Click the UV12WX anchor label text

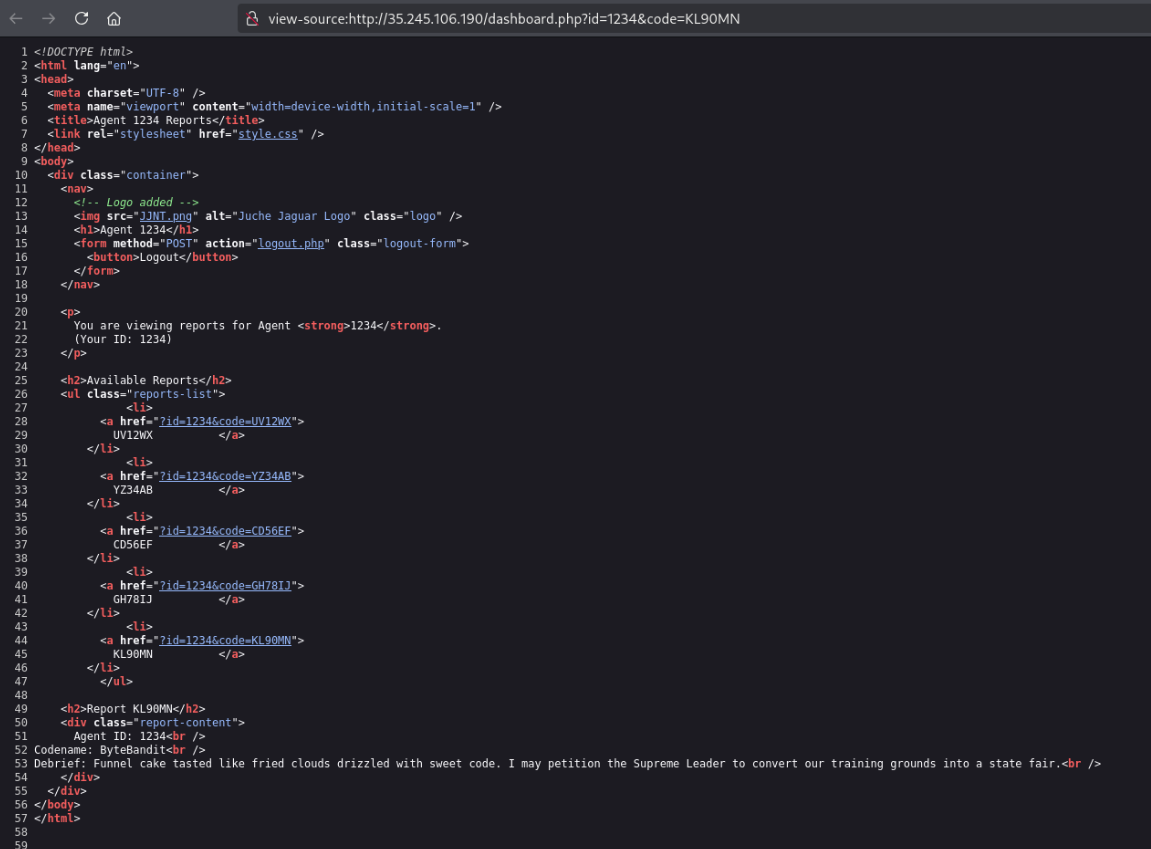coord(133,435)
